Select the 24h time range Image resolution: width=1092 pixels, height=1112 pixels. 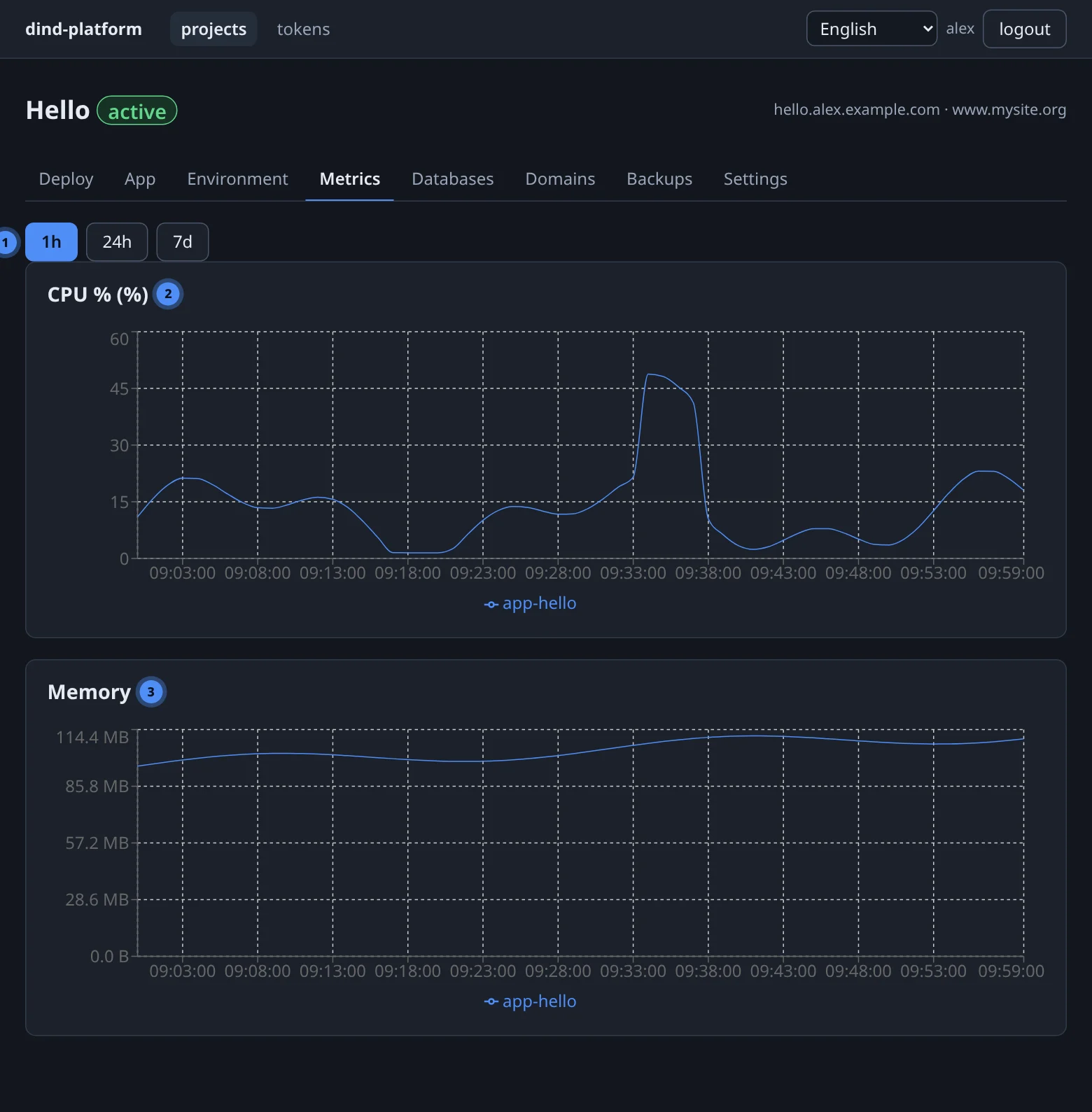click(x=117, y=242)
